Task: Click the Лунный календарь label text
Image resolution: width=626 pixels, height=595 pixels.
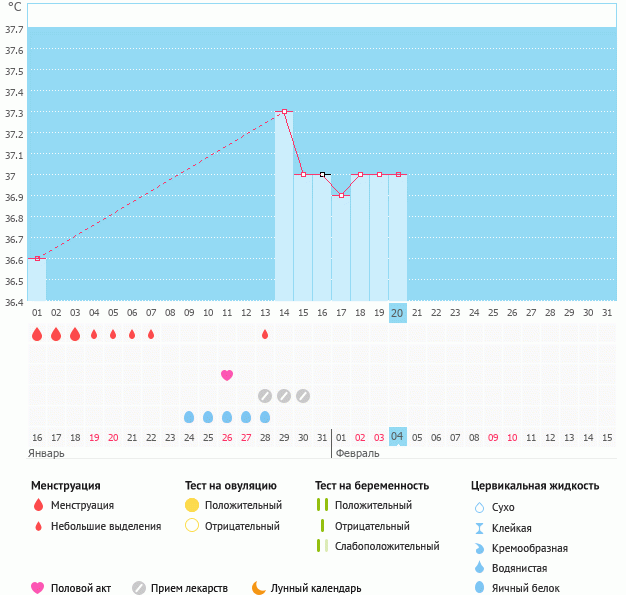Action: [x=316, y=588]
